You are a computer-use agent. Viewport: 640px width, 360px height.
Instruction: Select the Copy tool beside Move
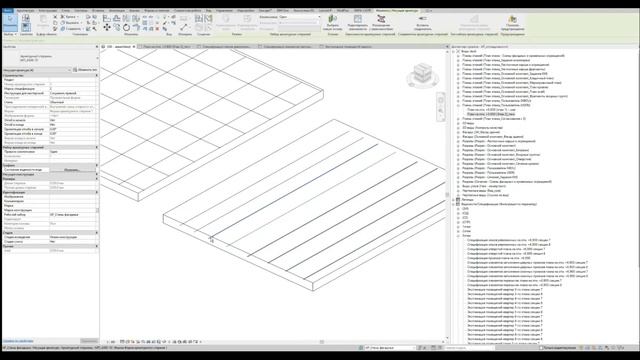coord(117,27)
